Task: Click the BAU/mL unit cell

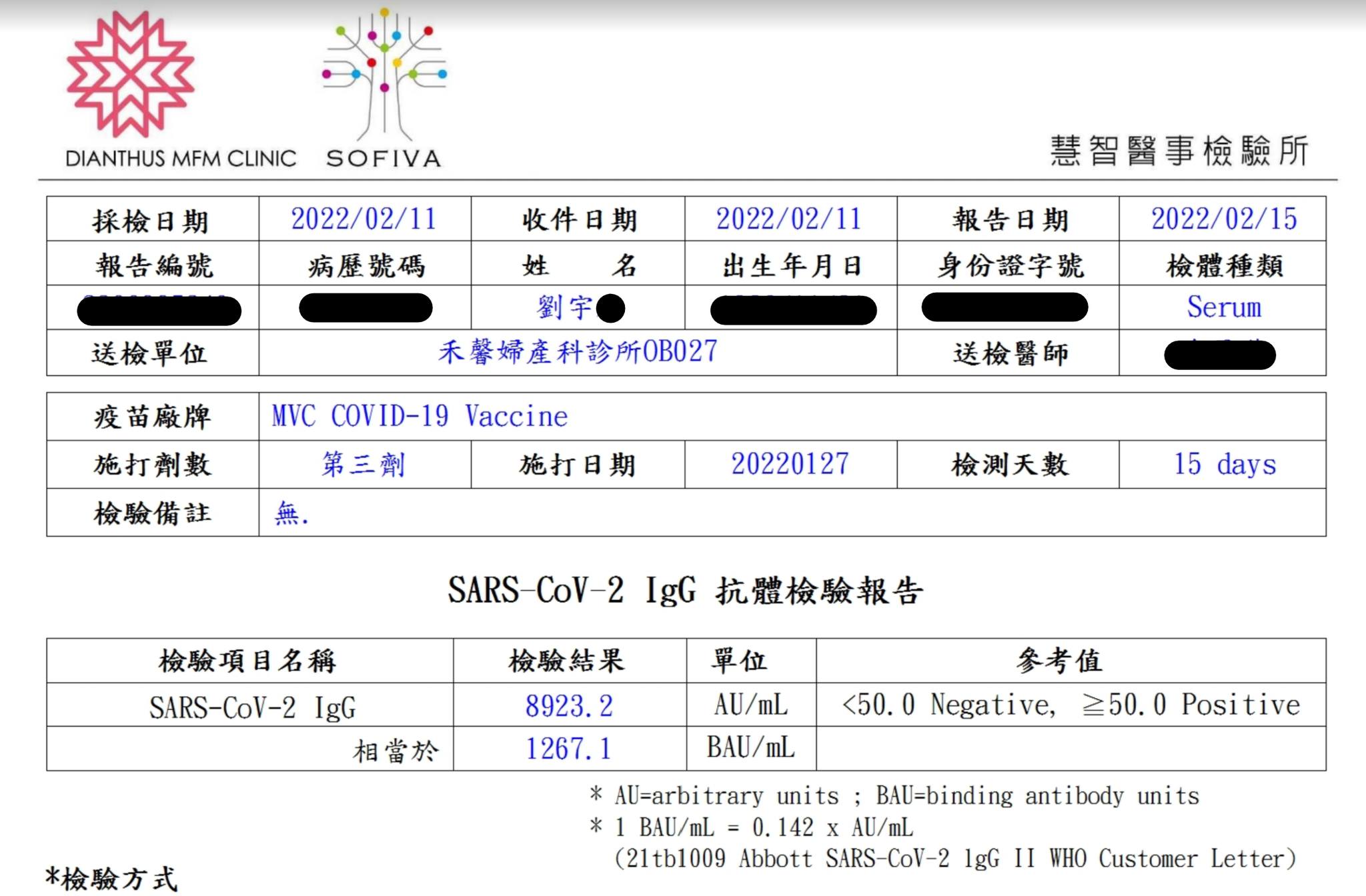Action: [x=752, y=749]
